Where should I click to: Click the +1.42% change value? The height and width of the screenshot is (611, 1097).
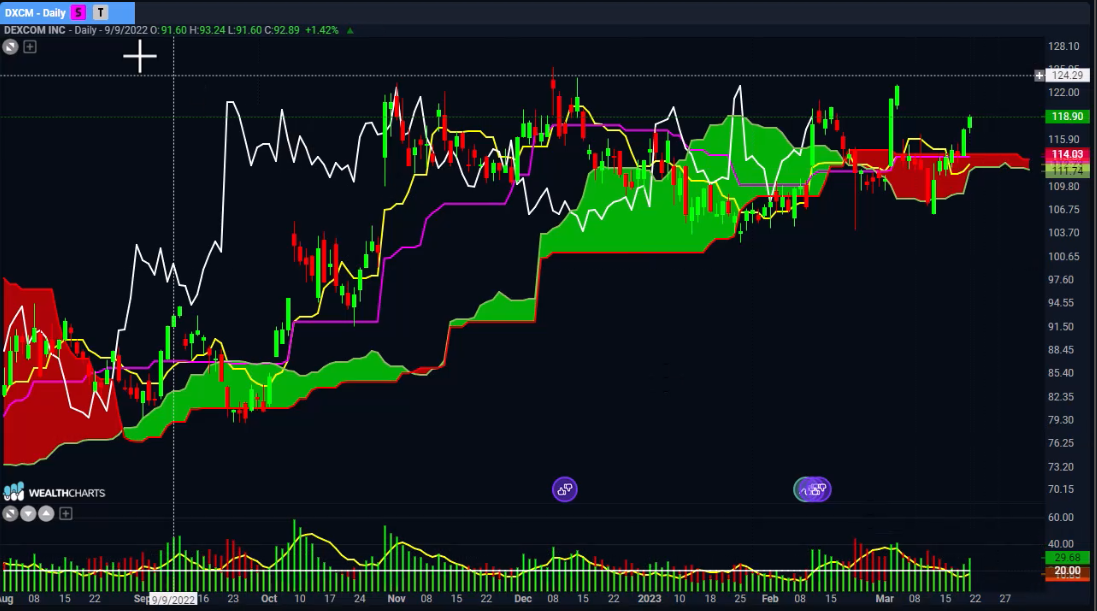[321, 30]
